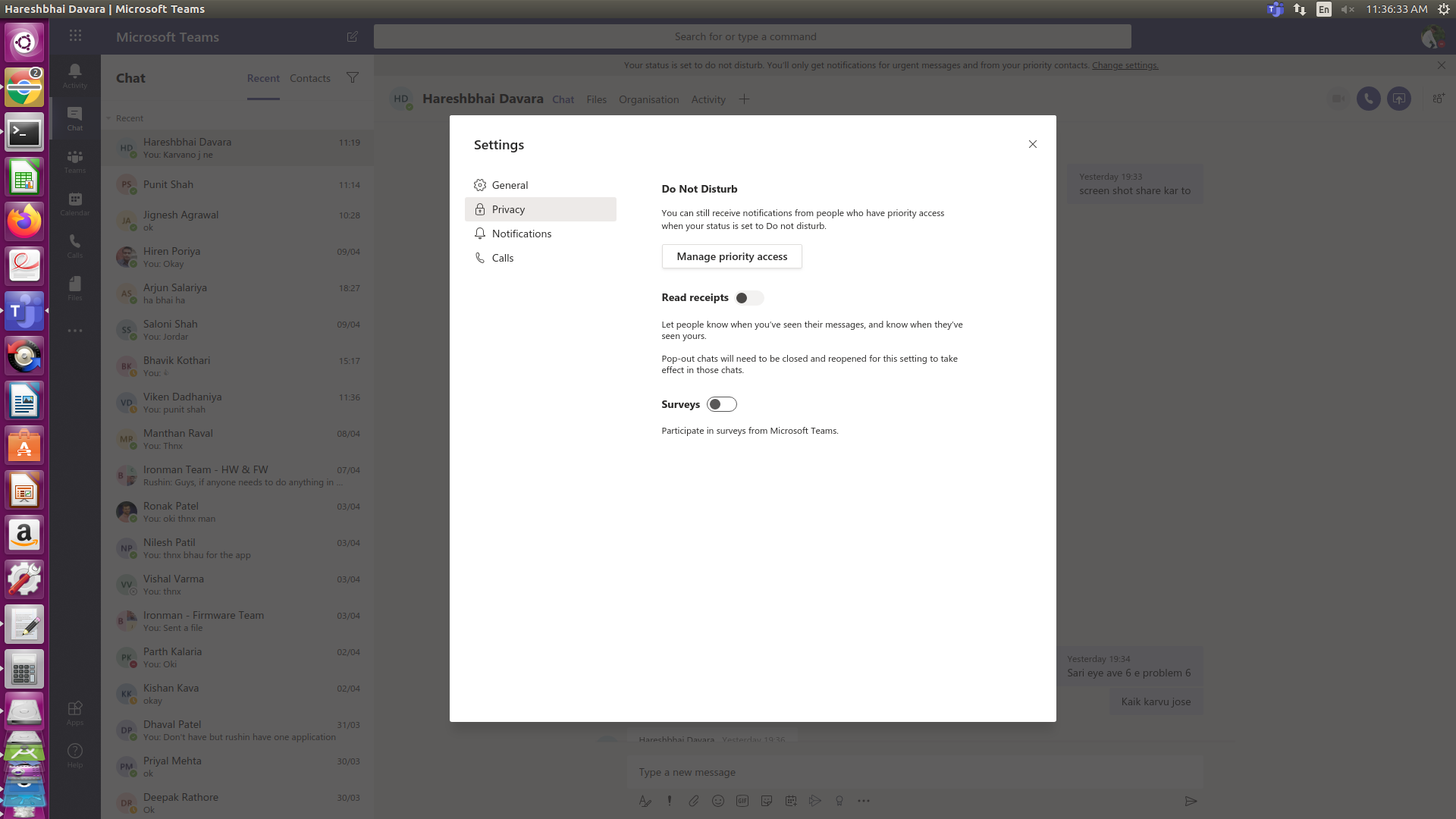Select the Privacy settings tab
The width and height of the screenshot is (1456, 819).
[541, 209]
